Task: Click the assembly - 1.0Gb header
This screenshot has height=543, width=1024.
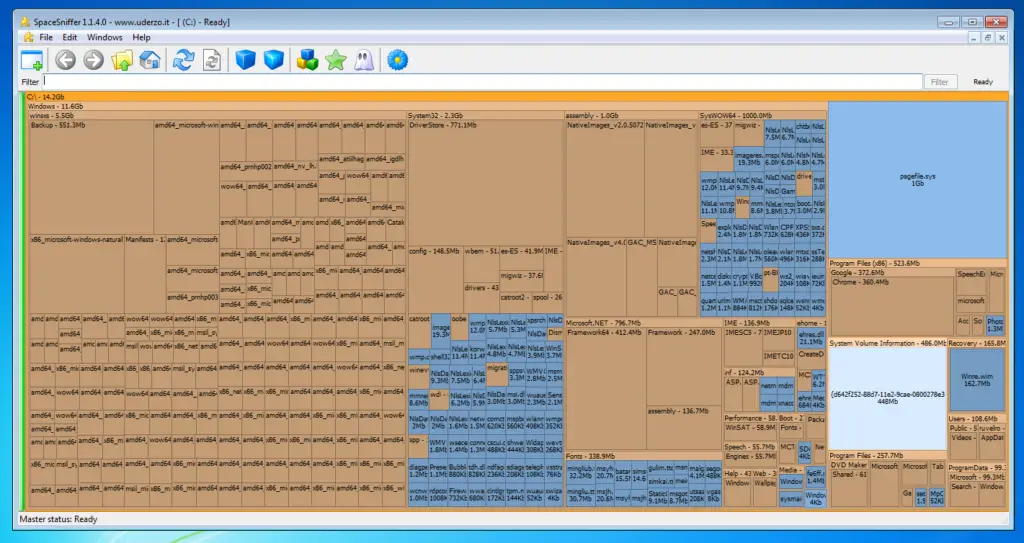Action: (x=631, y=115)
